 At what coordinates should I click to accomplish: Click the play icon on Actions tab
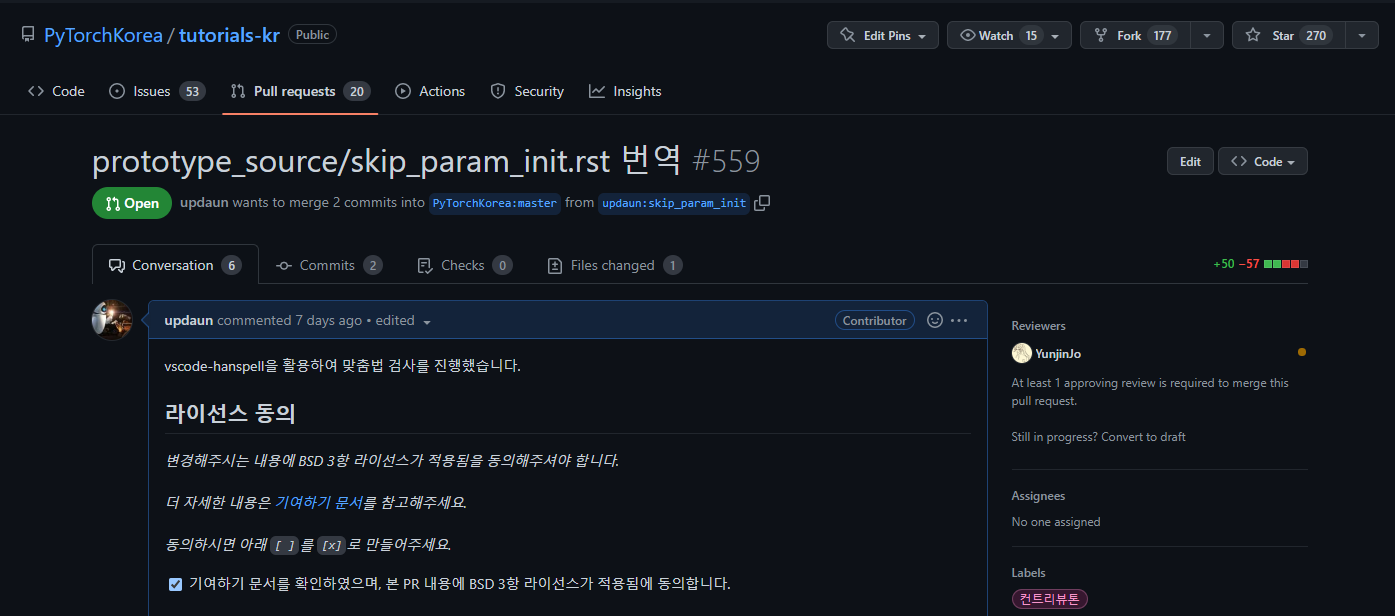coord(403,91)
